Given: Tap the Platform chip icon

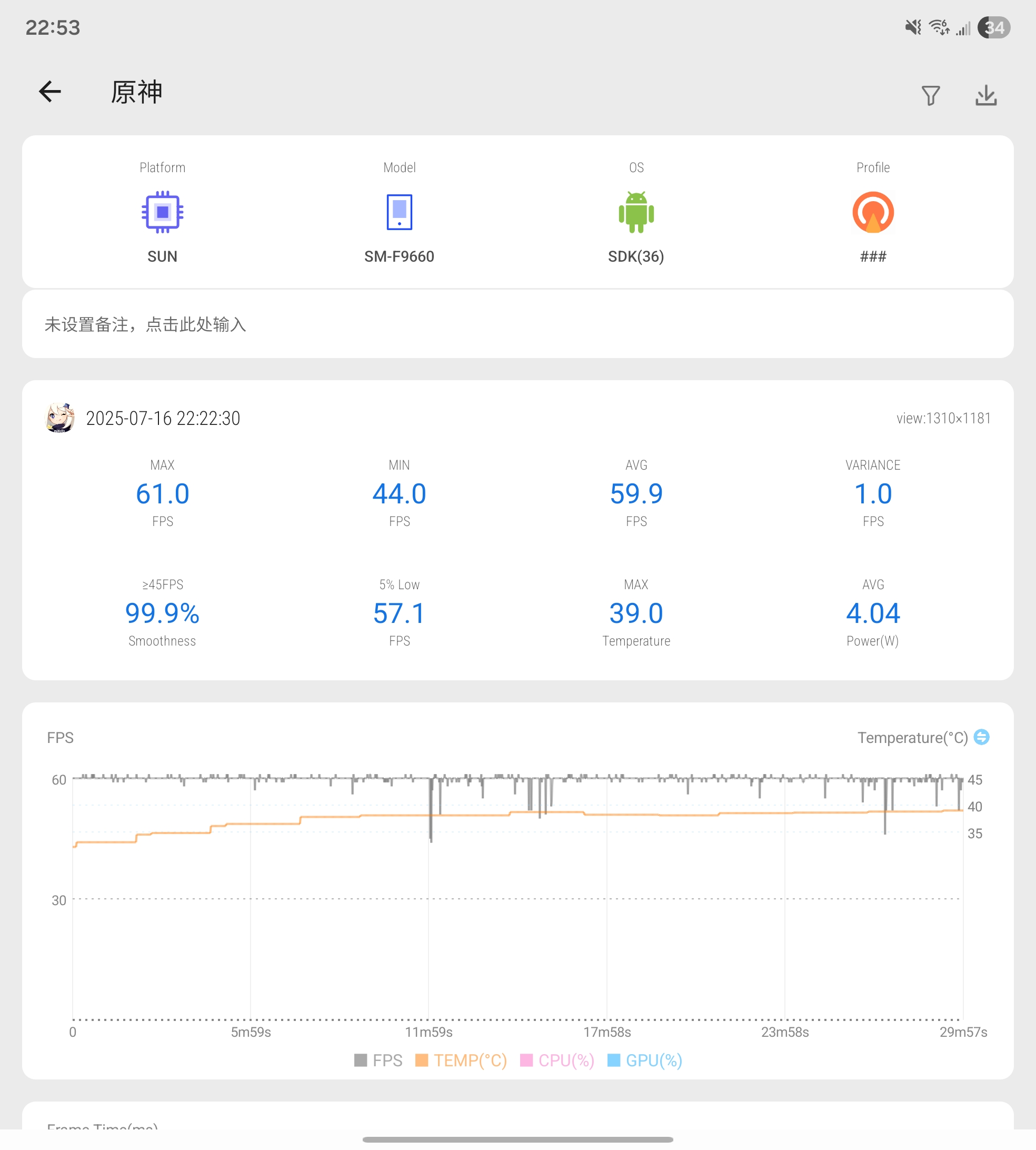Looking at the screenshot, I should click(162, 212).
